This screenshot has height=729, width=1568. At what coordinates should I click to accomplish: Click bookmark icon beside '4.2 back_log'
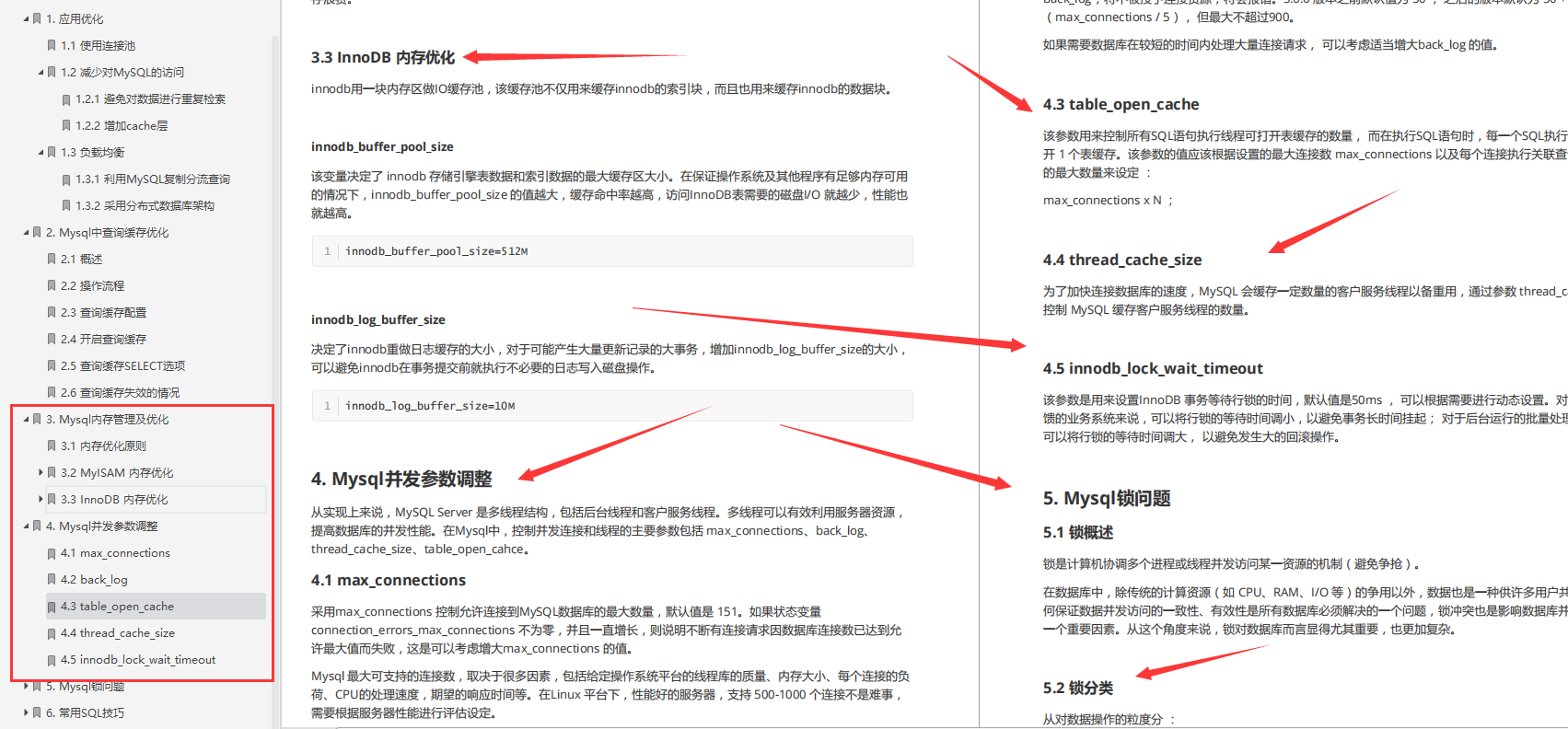[x=52, y=579]
